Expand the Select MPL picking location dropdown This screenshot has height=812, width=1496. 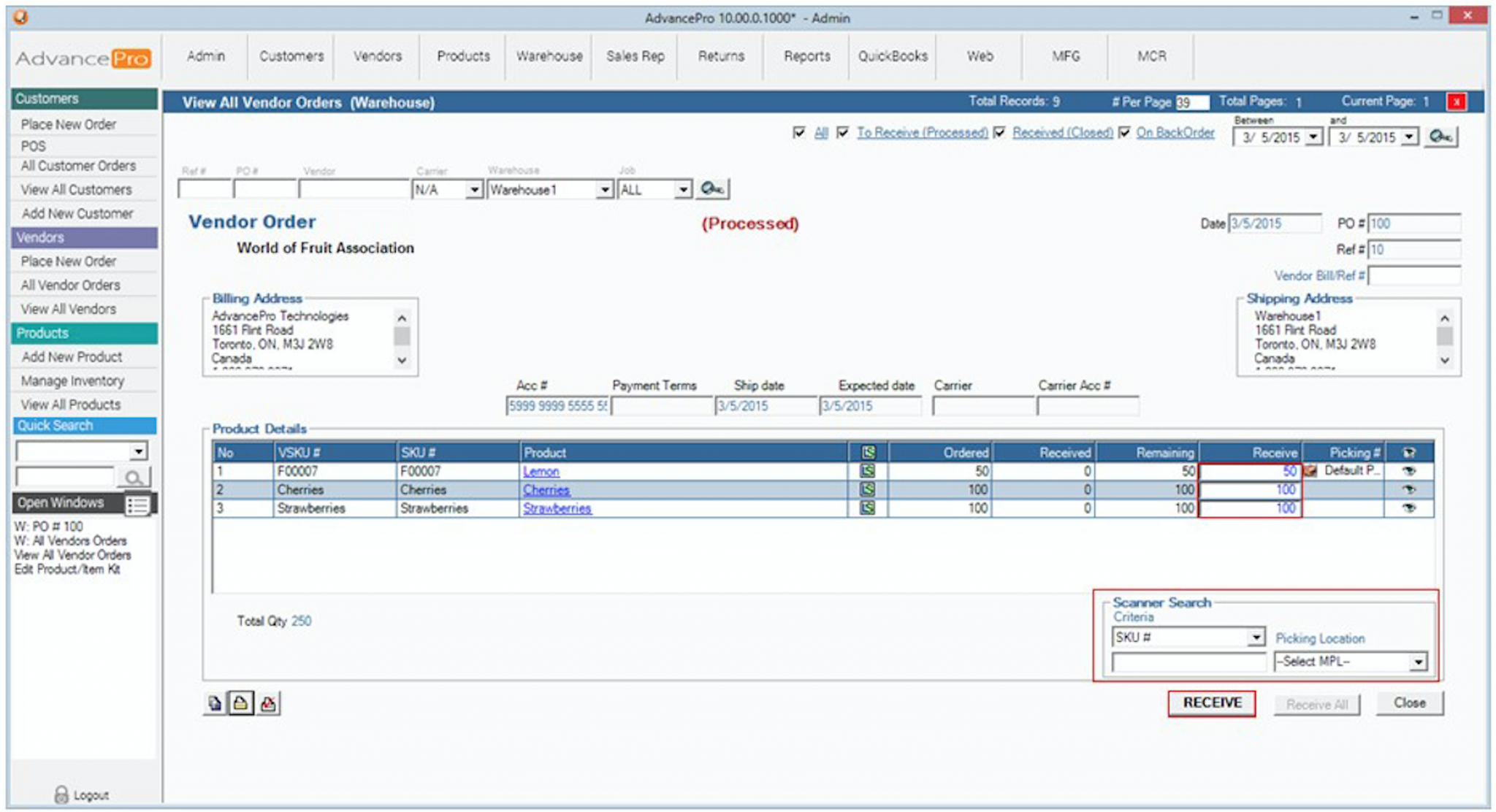(1417, 659)
